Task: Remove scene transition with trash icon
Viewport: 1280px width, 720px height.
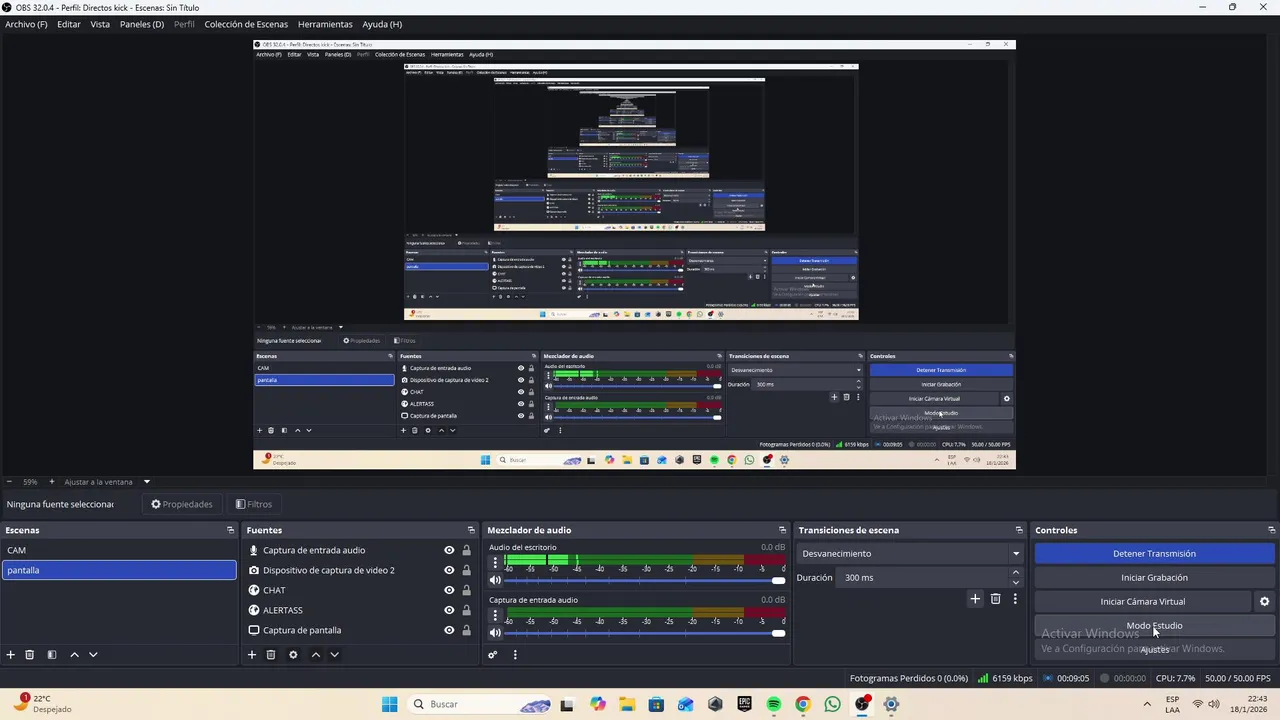Action: coord(995,599)
